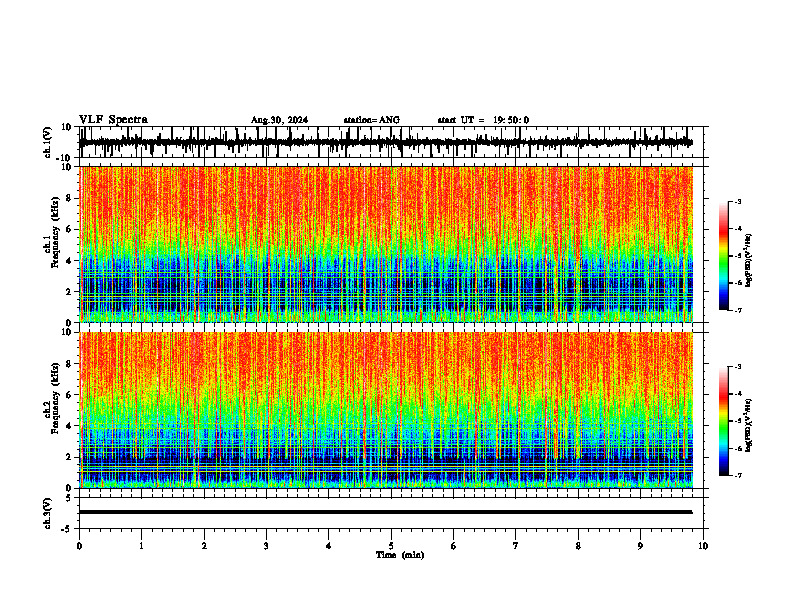The image size is (792, 612).
Task: Click time axis tick label '7'
Action: [x=516, y=546]
